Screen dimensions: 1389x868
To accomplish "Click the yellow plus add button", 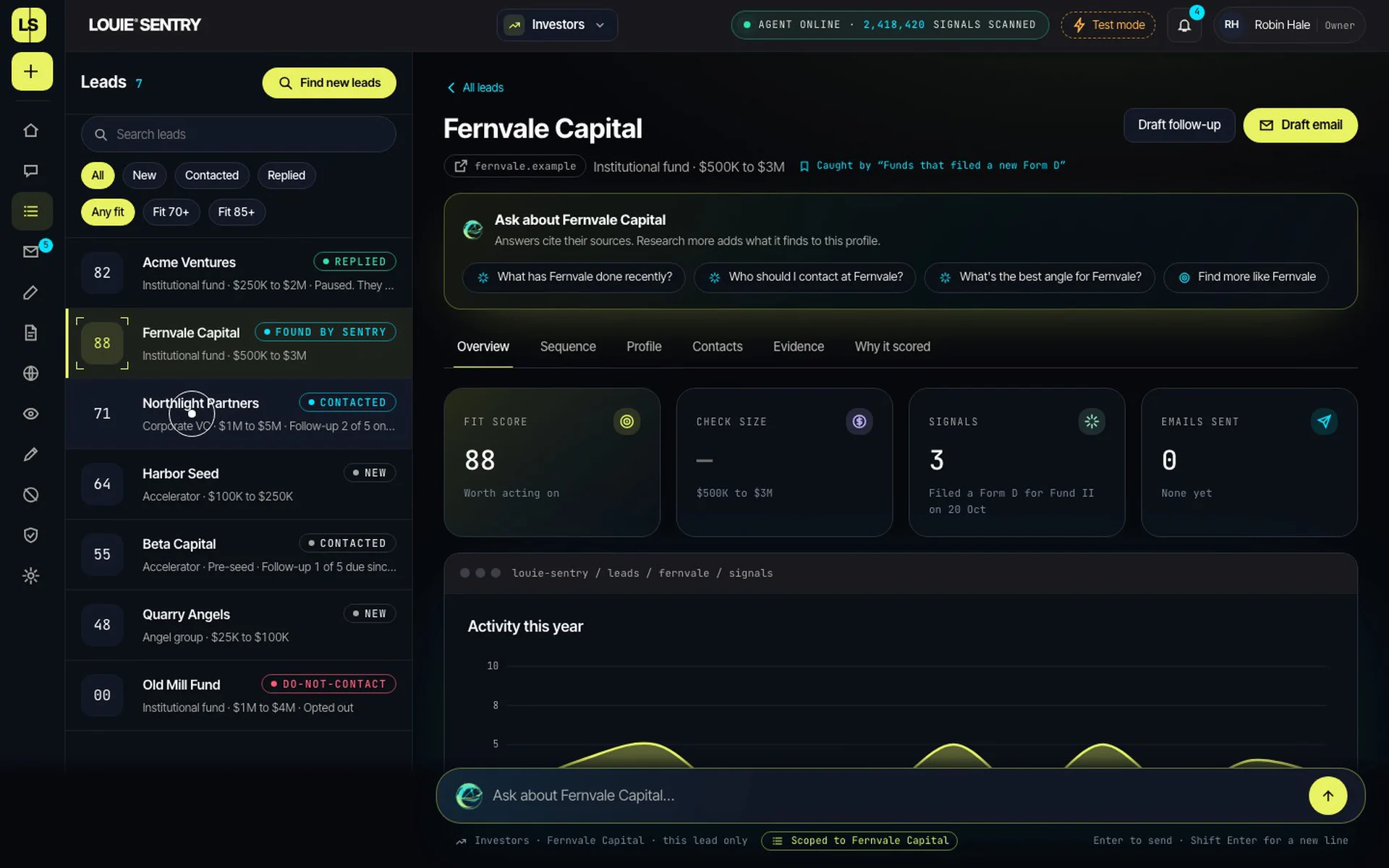I will (32, 71).
